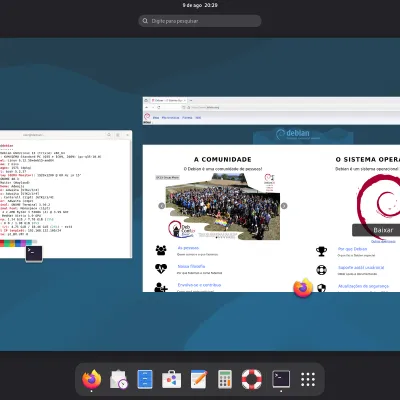Click the red color block in the terminal output
This screenshot has height=400, width=400.
click(x=2, y=243)
